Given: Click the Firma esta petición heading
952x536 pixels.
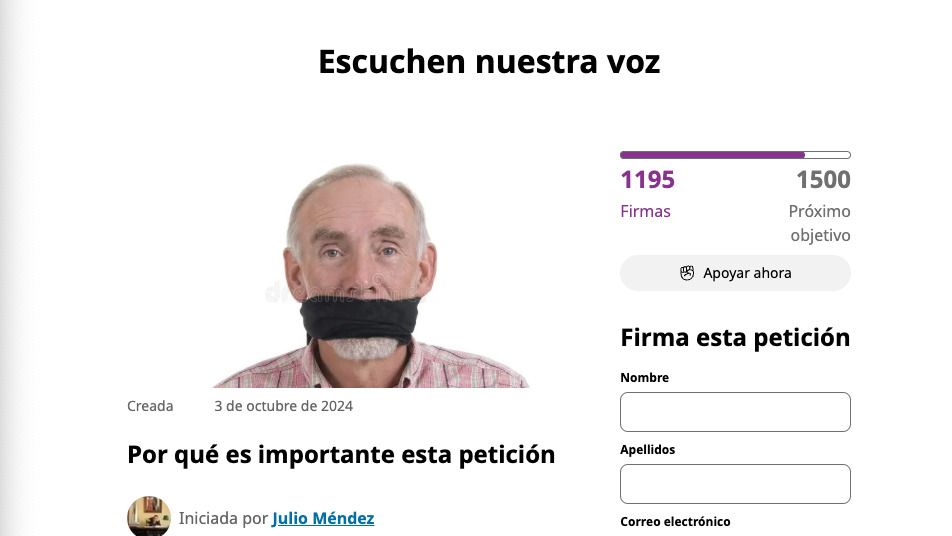Looking at the screenshot, I should (x=735, y=338).
